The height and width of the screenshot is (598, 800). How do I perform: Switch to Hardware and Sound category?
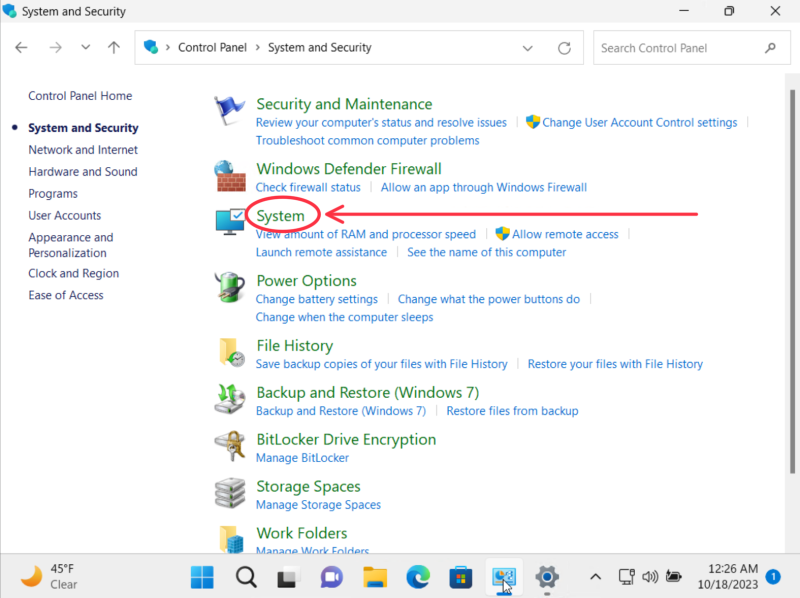(83, 171)
